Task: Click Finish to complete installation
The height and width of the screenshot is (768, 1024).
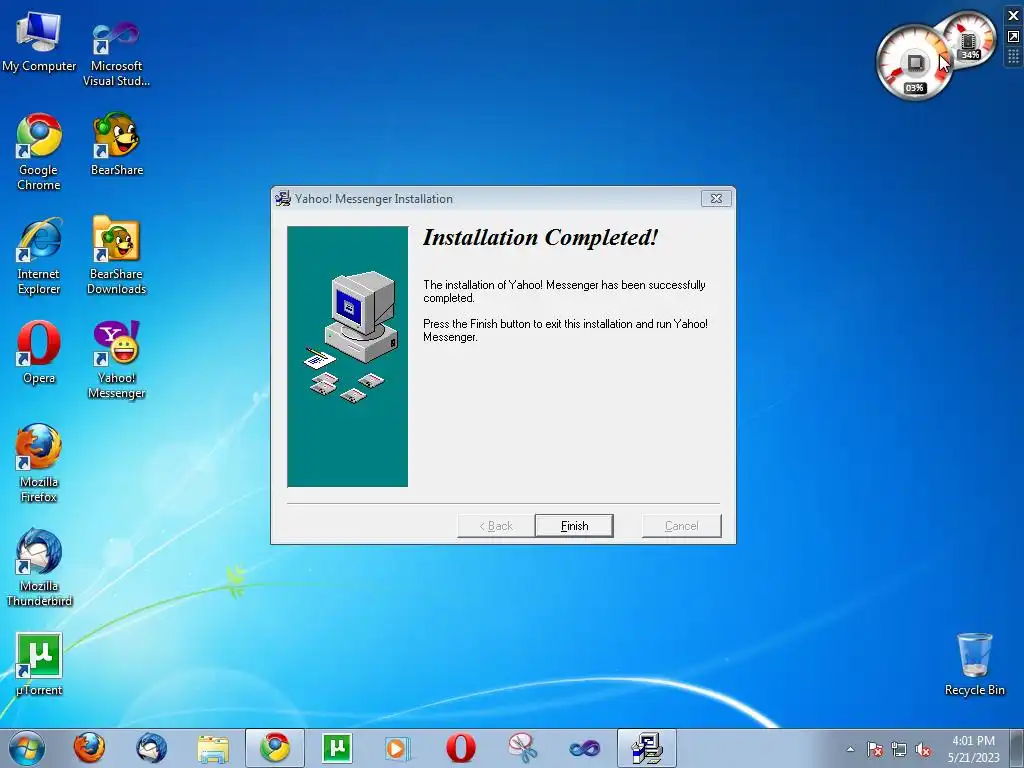Action: pyautogui.click(x=574, y=526)
